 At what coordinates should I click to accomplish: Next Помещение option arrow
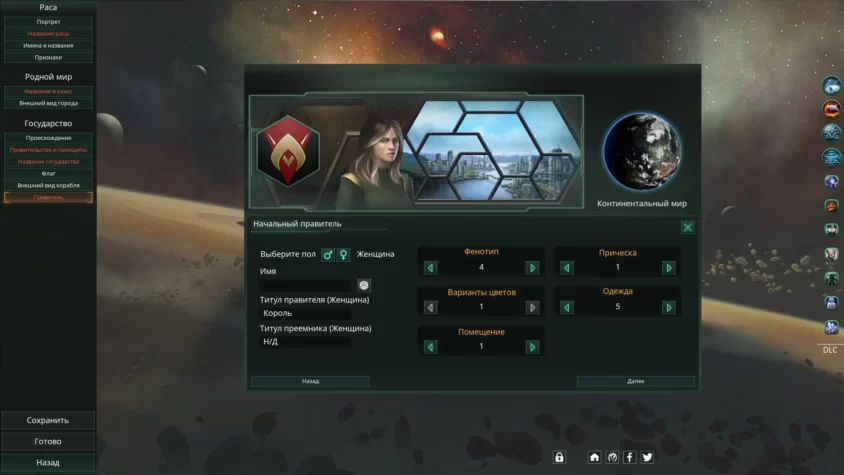(532, 347)
